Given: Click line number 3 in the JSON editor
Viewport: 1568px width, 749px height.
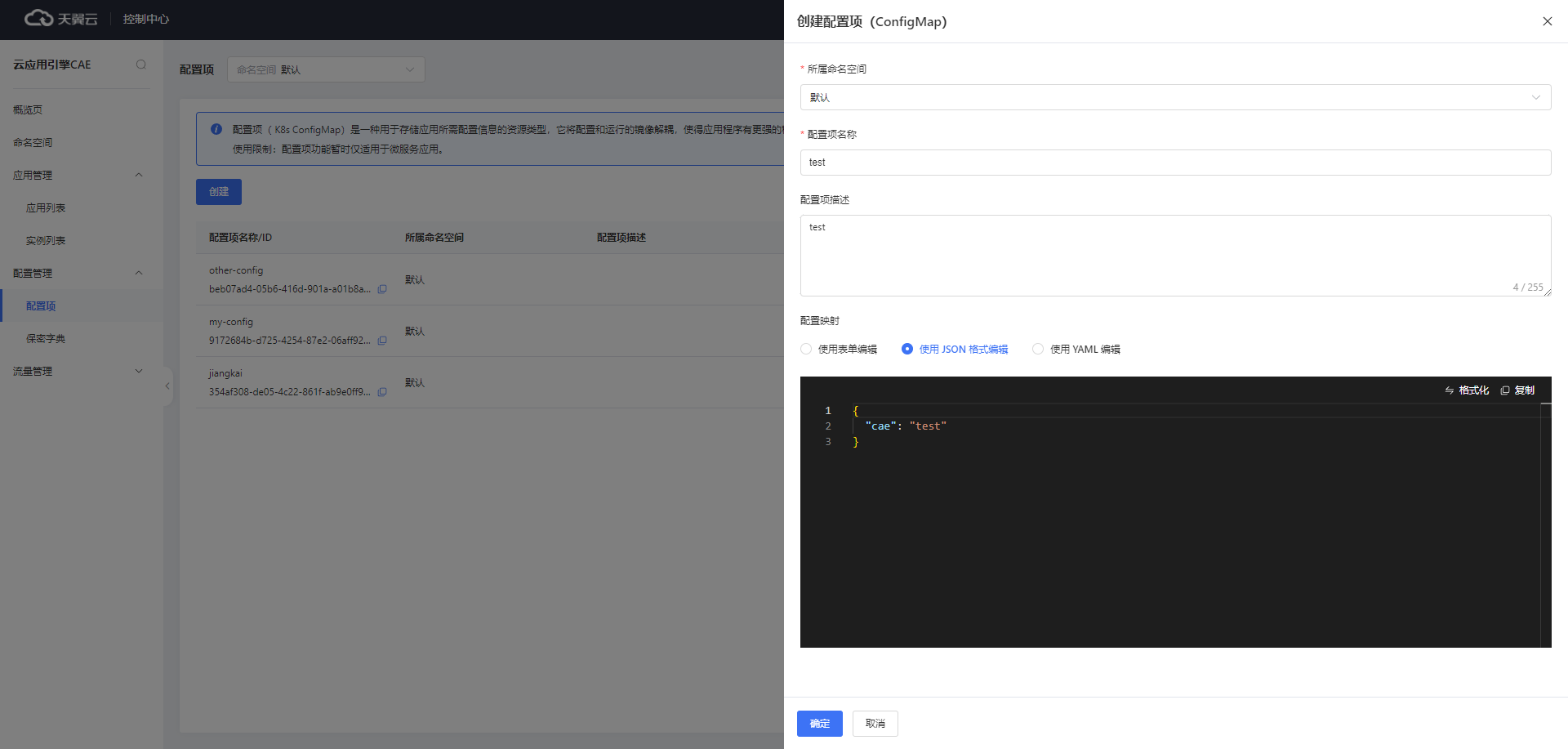Looking at the screenshot, I should tap(828, 442).
